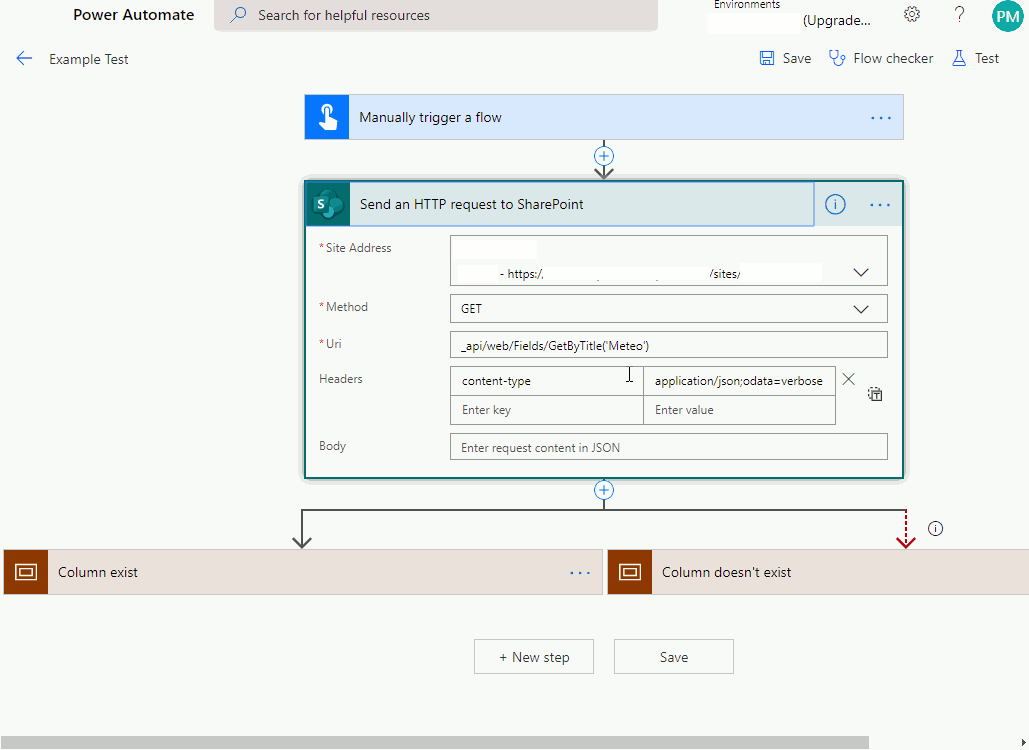Click the Power Automate title
The height and width of the screenshot is (750, 1029).
pos(133,15)
